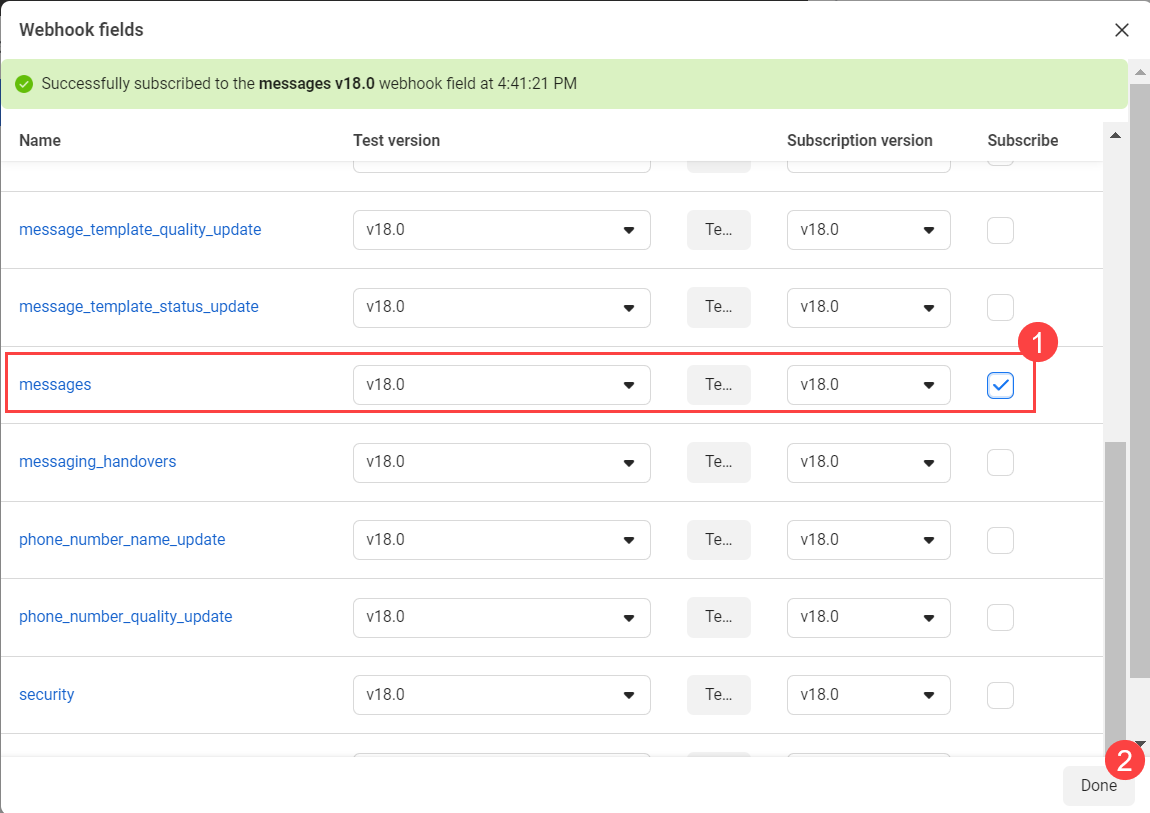Subscribe to messaging_handovers

tap(1000, 462)
